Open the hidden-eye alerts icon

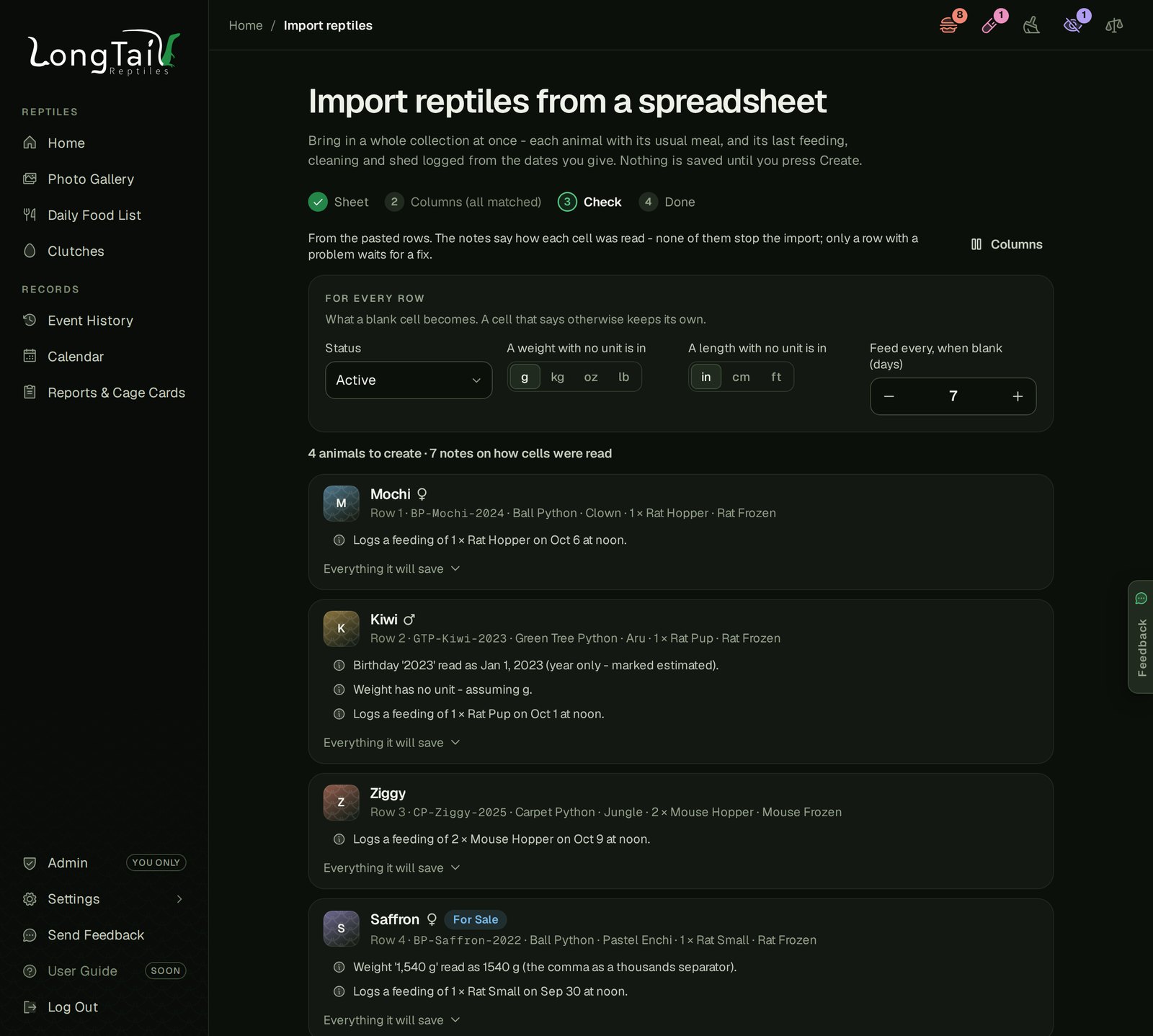(1073, 25)
